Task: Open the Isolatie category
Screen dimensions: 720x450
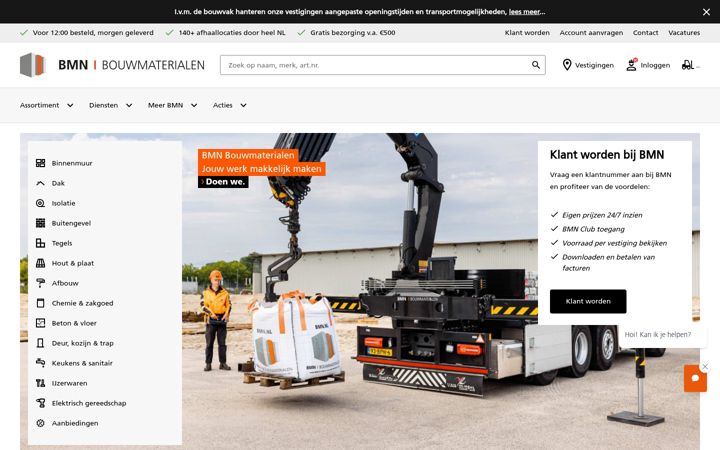Action: coord(63,203)
